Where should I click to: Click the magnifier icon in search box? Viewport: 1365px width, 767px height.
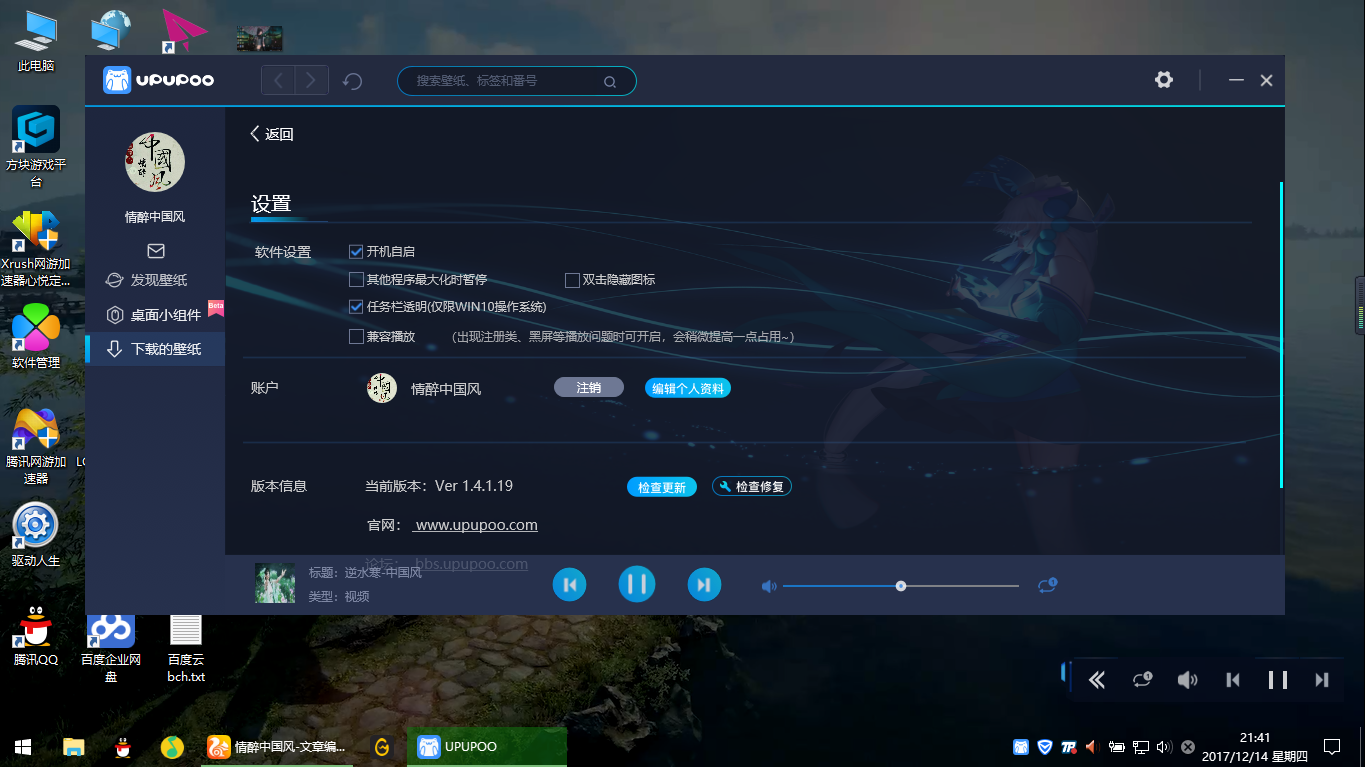pyautogui.click(x=610, y=81)
